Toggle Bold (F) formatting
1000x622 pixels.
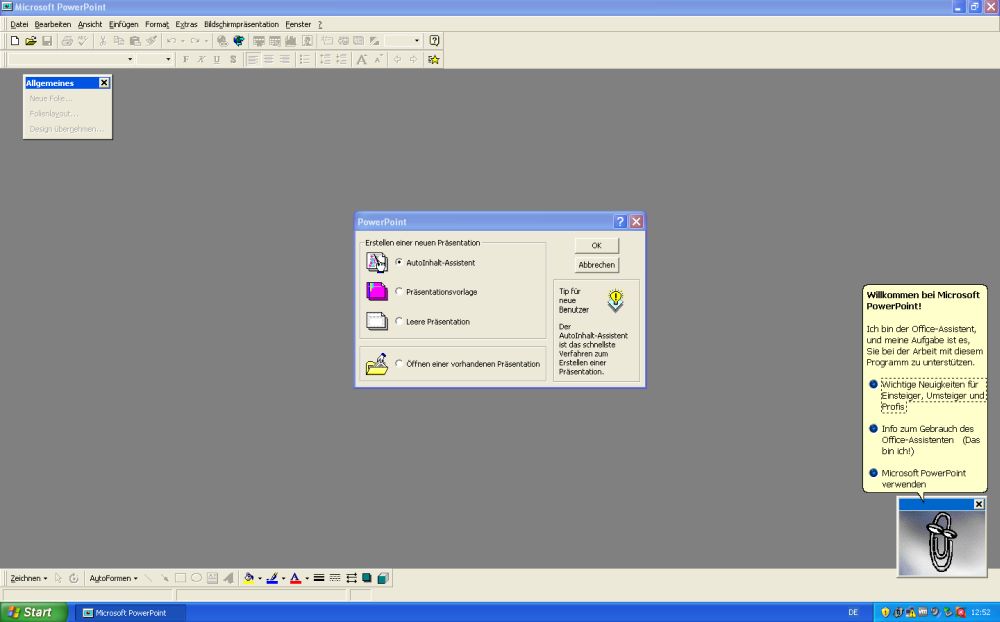[186, 59]
